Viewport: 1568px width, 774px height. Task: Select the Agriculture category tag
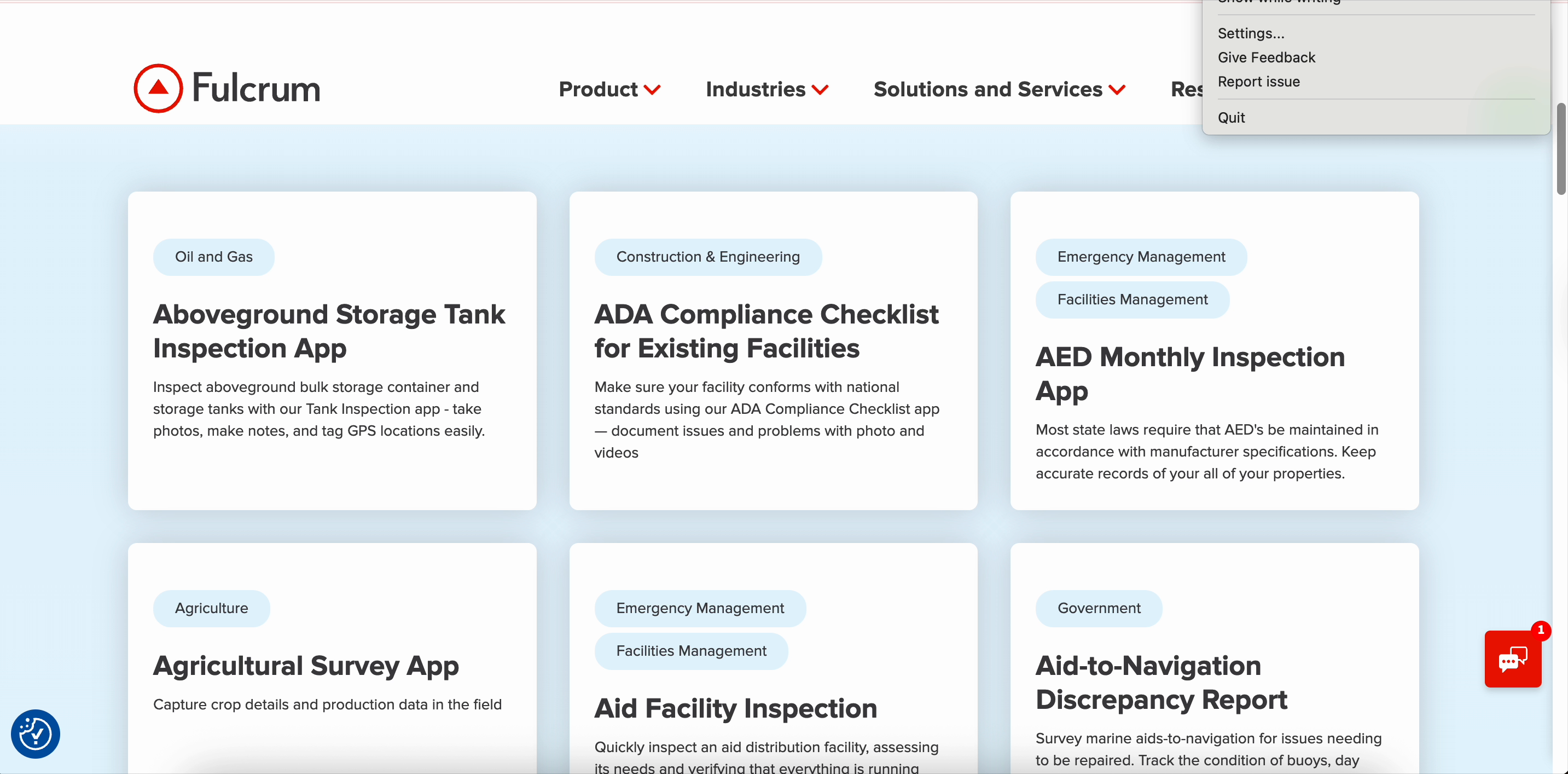[x=211, y=608]
